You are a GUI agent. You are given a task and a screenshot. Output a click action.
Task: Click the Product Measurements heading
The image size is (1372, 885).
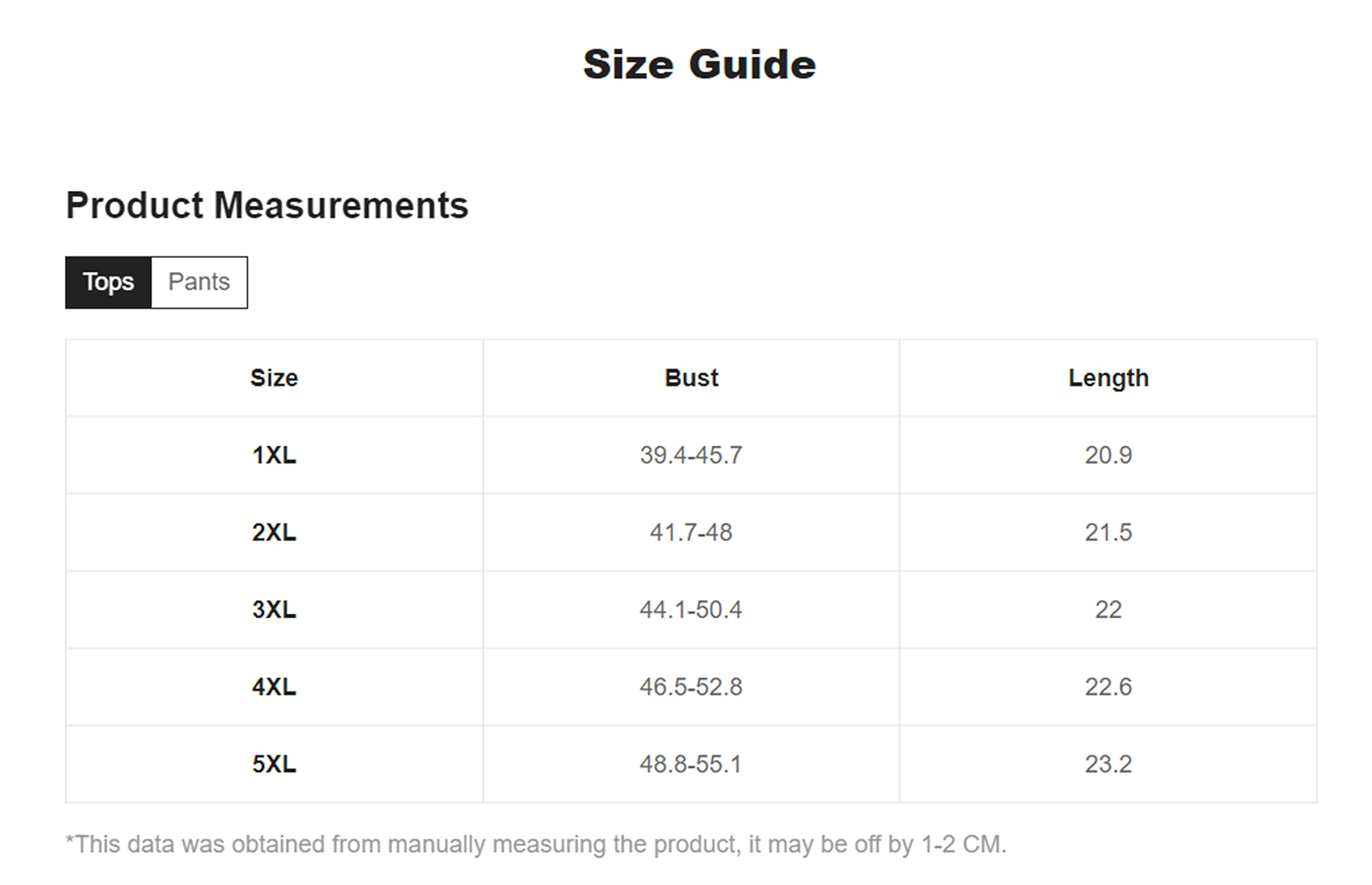coord(267,206)
